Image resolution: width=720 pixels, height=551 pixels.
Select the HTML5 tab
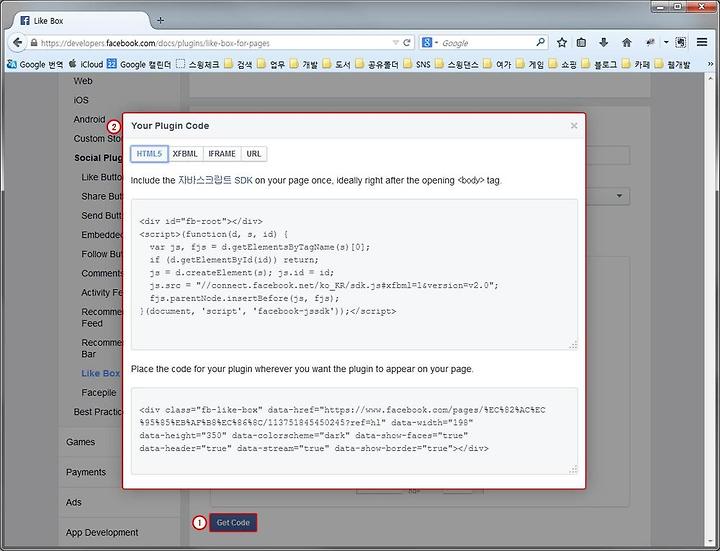pos(149,154)
